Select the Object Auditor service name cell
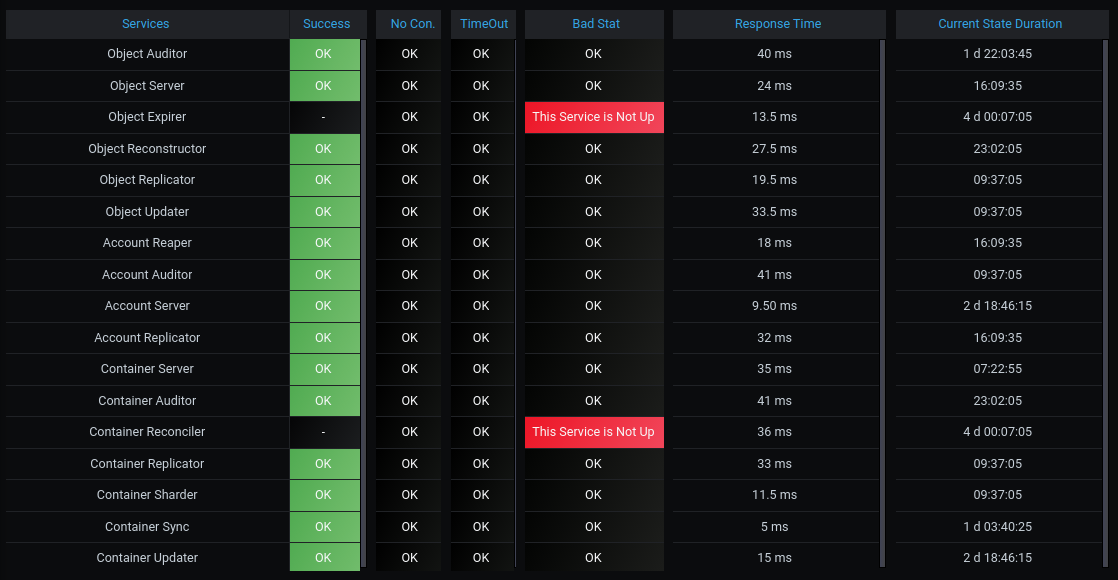The height and width of the screenshot is (580, 1118). coord(147,54)
